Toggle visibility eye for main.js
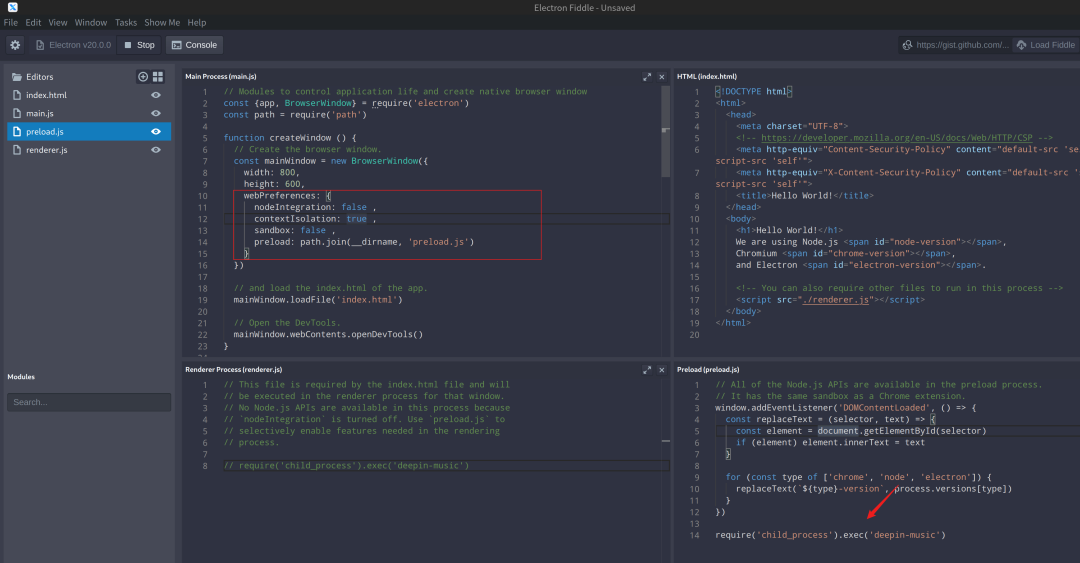Image resolution: width=1080 pixels, height=563 pixels. click(x=156, y=113)
